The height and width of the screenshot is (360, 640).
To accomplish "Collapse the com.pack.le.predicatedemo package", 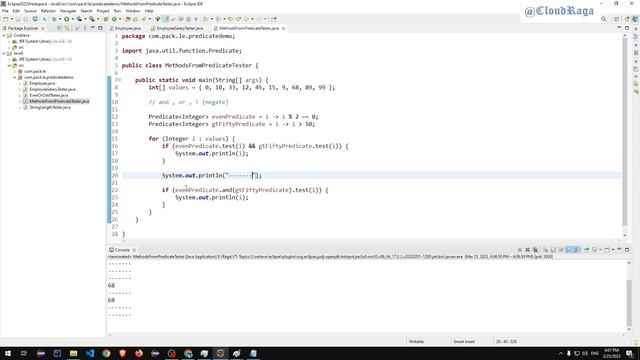I will click(x=14, y=77).
